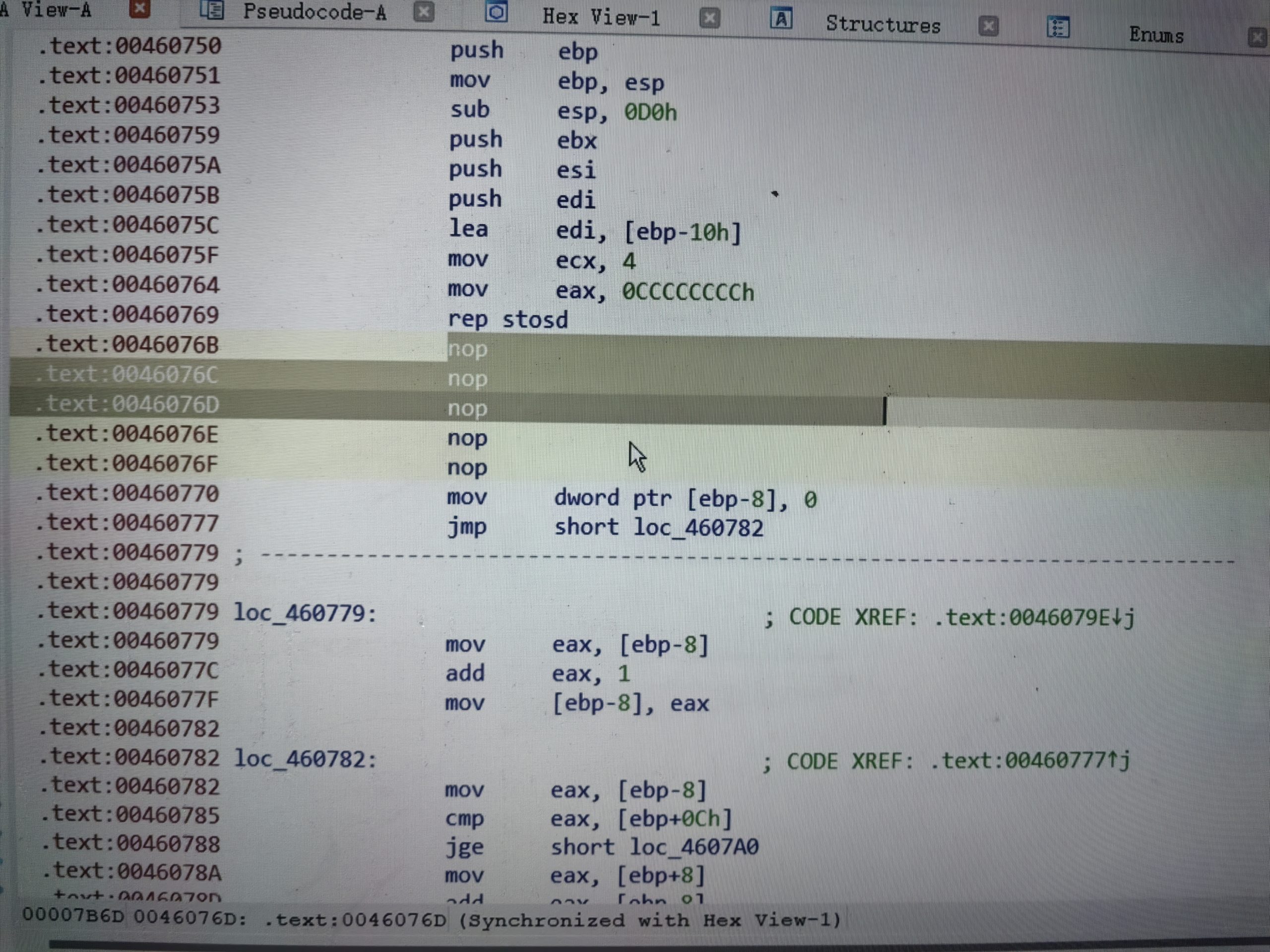Switch to the Pseudocode-A tab
This screenshot has height=952, width=1270.
[x=315, y=11]
